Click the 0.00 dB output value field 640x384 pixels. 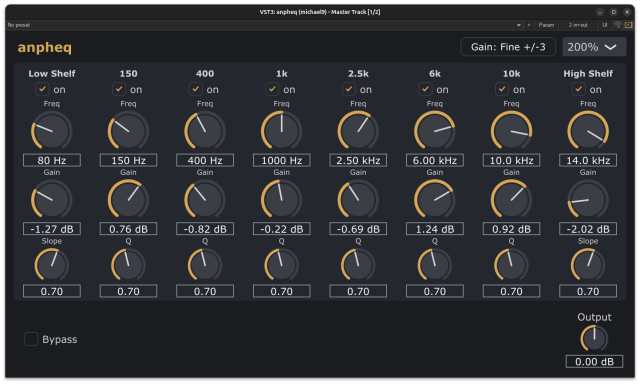594,361
